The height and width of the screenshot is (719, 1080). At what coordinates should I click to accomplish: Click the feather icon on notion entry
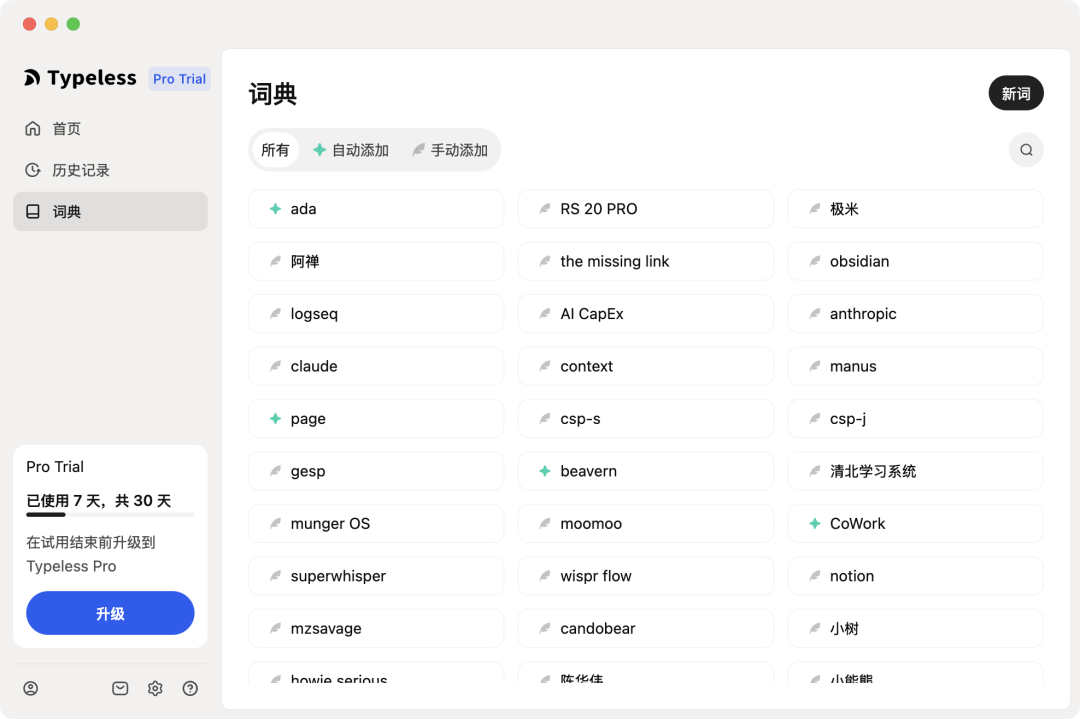click(x=815, y=576)
